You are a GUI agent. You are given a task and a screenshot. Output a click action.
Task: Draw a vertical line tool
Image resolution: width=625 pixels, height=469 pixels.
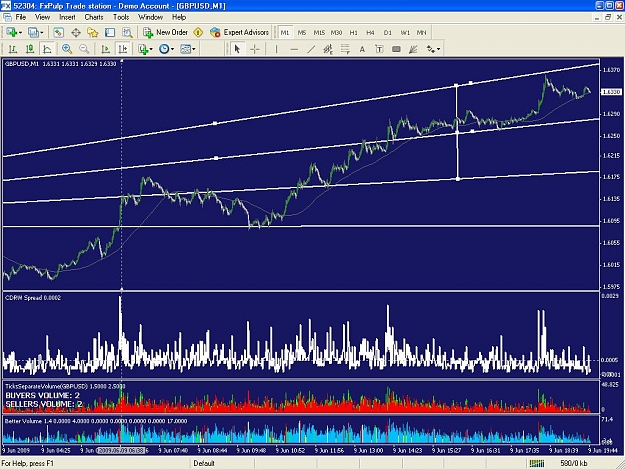pos(276,49)
